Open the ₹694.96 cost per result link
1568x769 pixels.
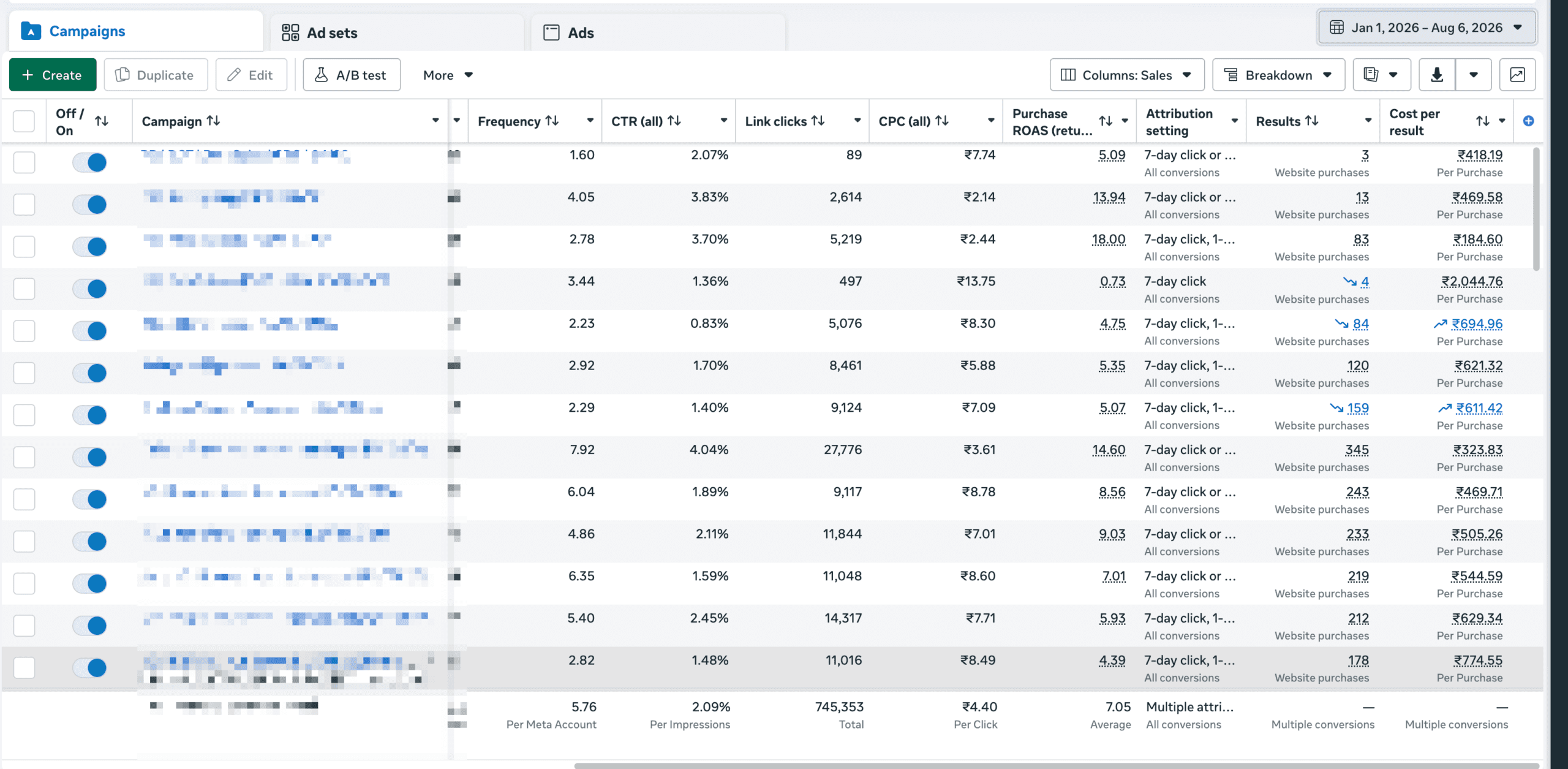click(1477, 324)
